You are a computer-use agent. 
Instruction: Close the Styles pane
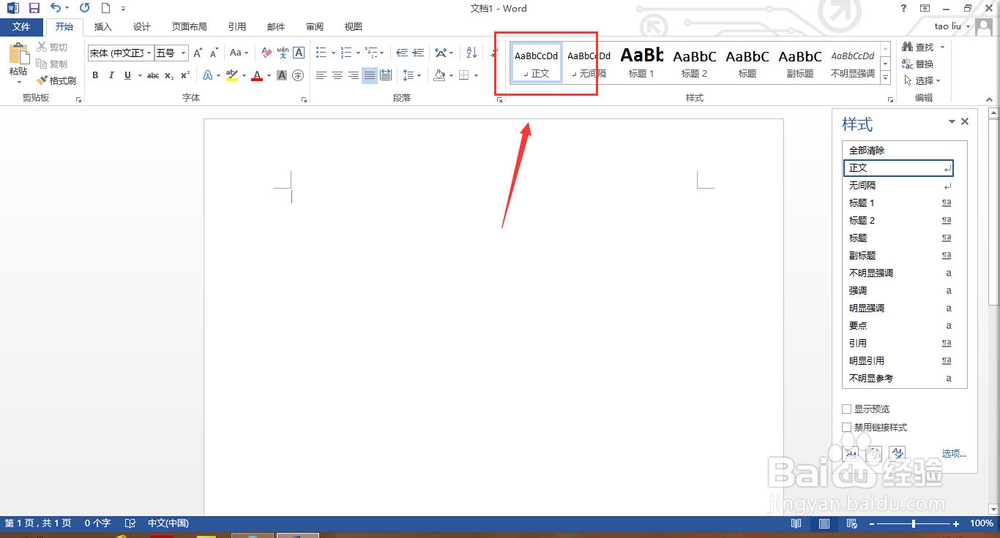[965, 121]
